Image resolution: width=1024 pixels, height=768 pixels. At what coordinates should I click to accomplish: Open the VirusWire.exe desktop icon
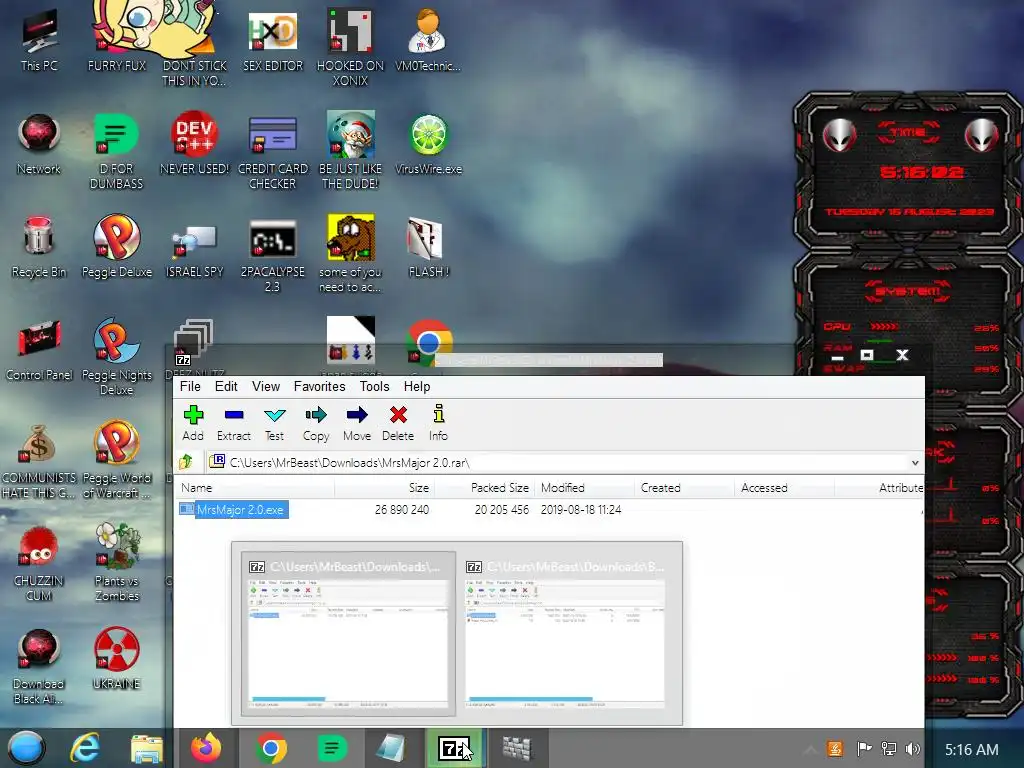tap(428, 144)
